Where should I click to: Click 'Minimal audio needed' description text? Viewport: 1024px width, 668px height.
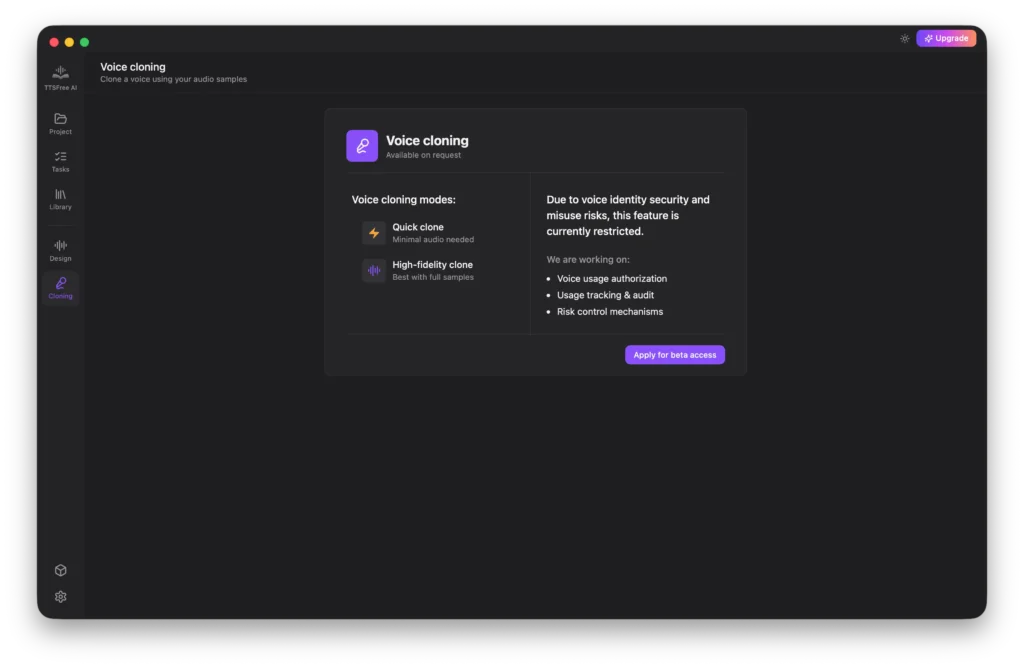pos(433,240)
